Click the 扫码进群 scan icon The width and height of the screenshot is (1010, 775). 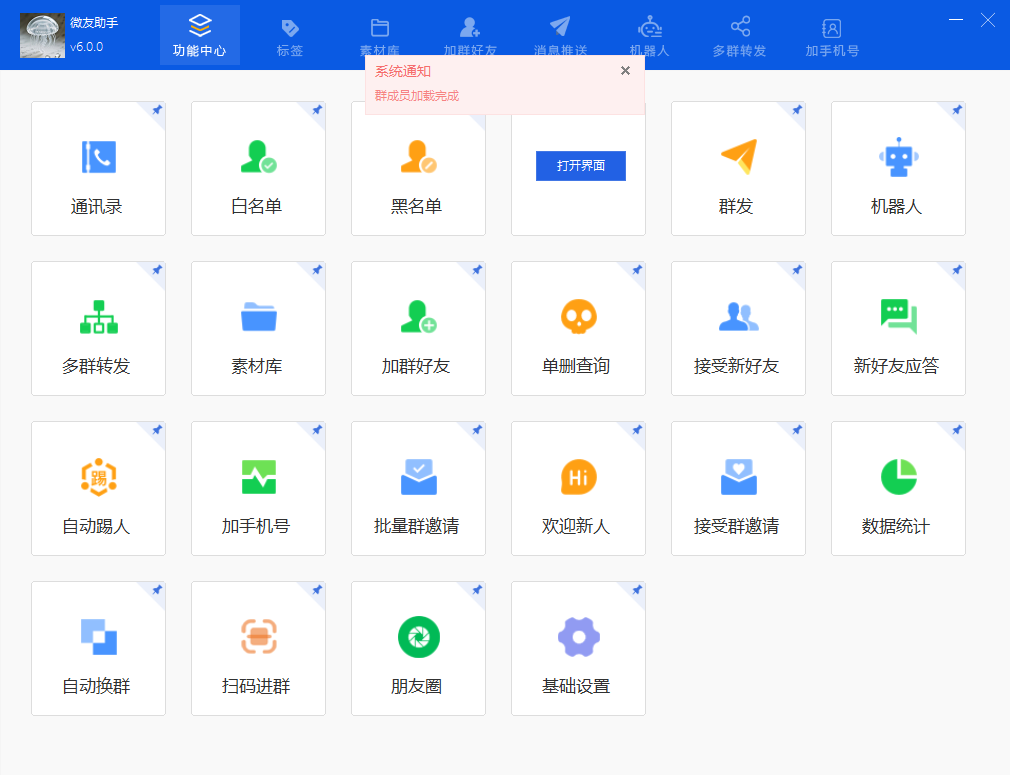click(258, 637)
